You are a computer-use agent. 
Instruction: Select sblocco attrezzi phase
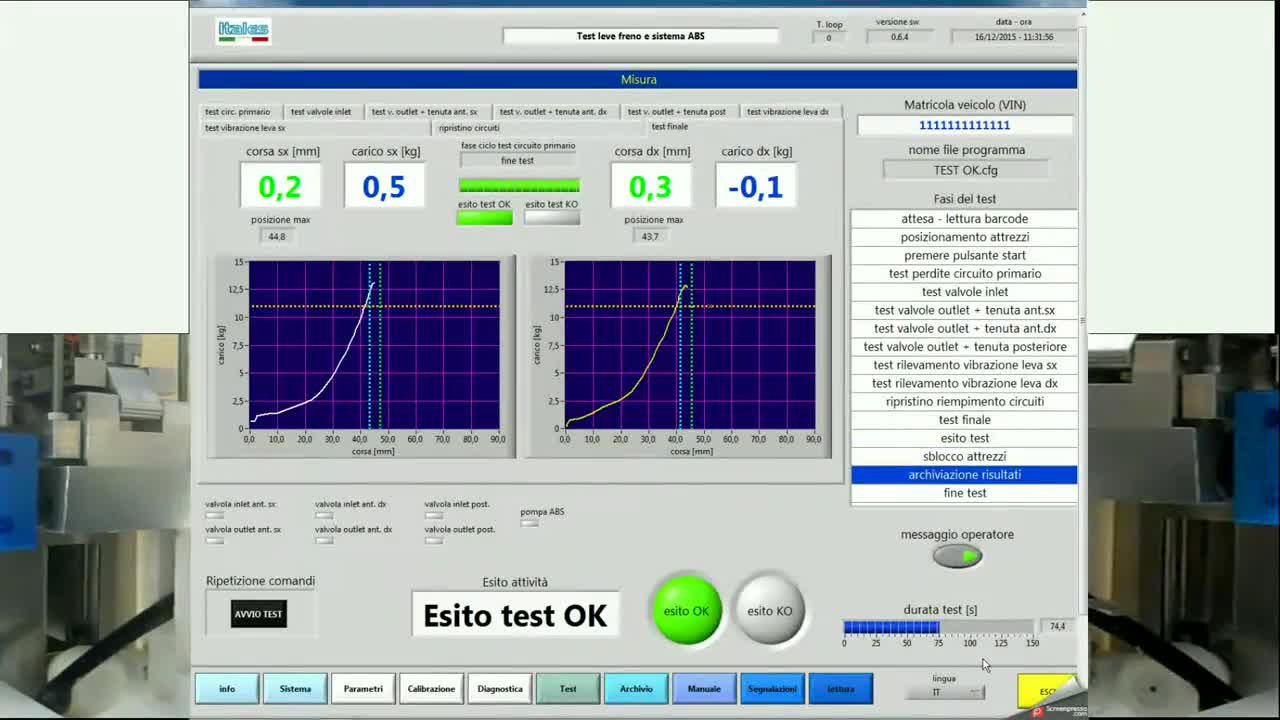click(964, 456)
